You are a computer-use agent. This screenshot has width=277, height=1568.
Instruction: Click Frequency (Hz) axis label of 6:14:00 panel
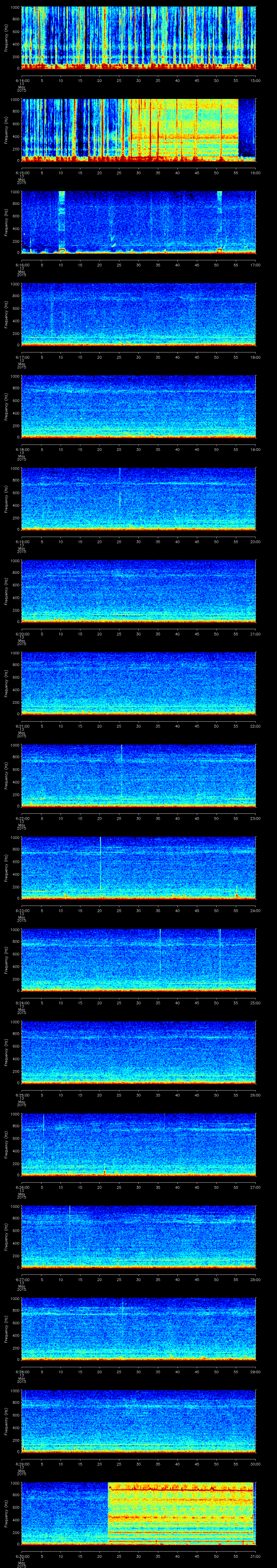click(x=6, y=38)
